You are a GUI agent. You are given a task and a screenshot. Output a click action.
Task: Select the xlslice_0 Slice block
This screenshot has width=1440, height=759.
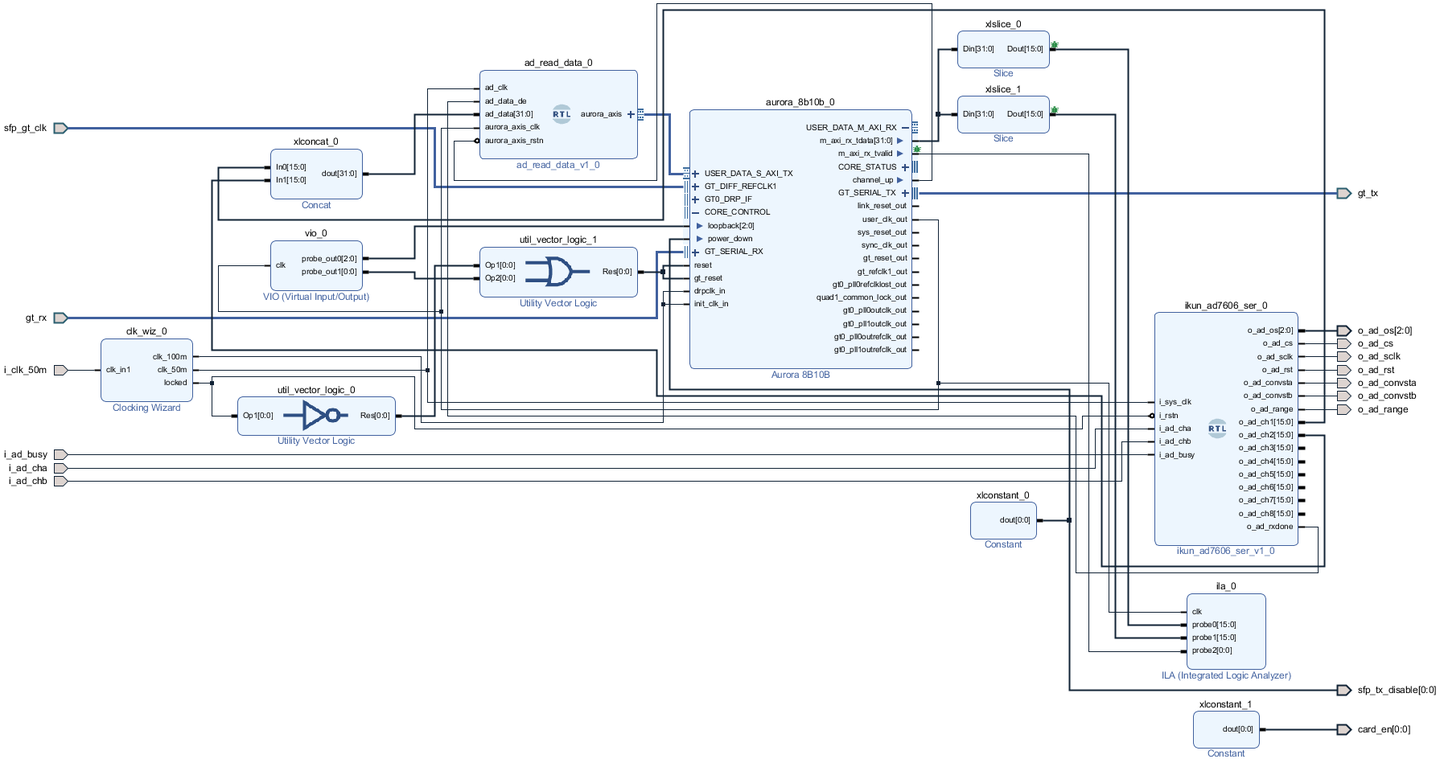pos(1003,49)
